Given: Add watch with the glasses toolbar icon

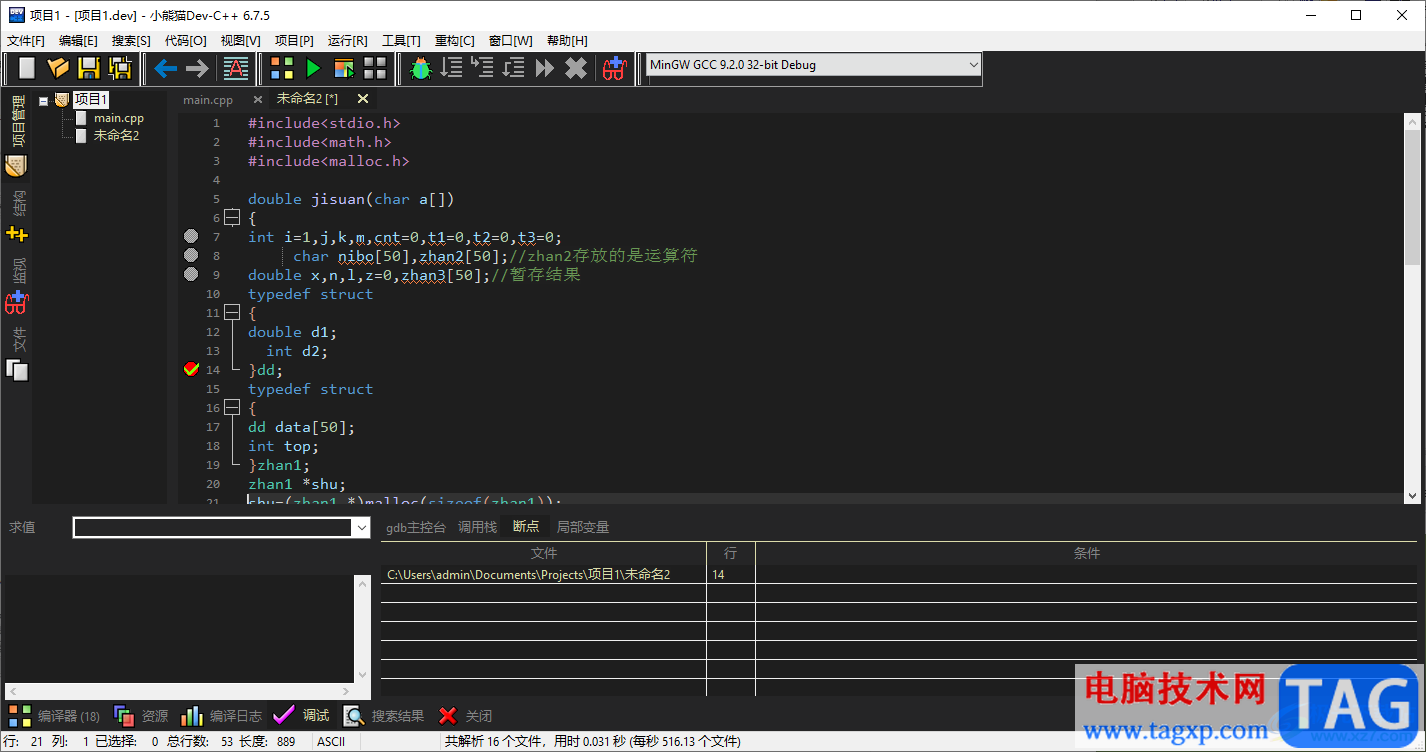Looking at the screenshot, I should pos(614,68).
